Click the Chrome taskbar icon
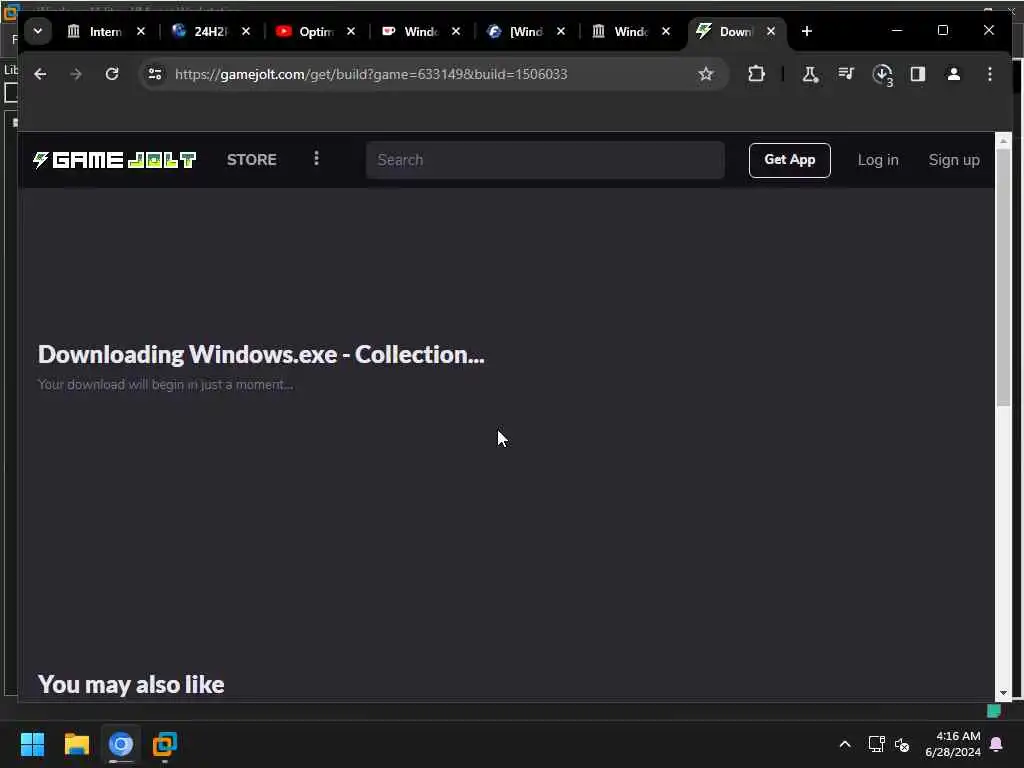 coord(121,744)
